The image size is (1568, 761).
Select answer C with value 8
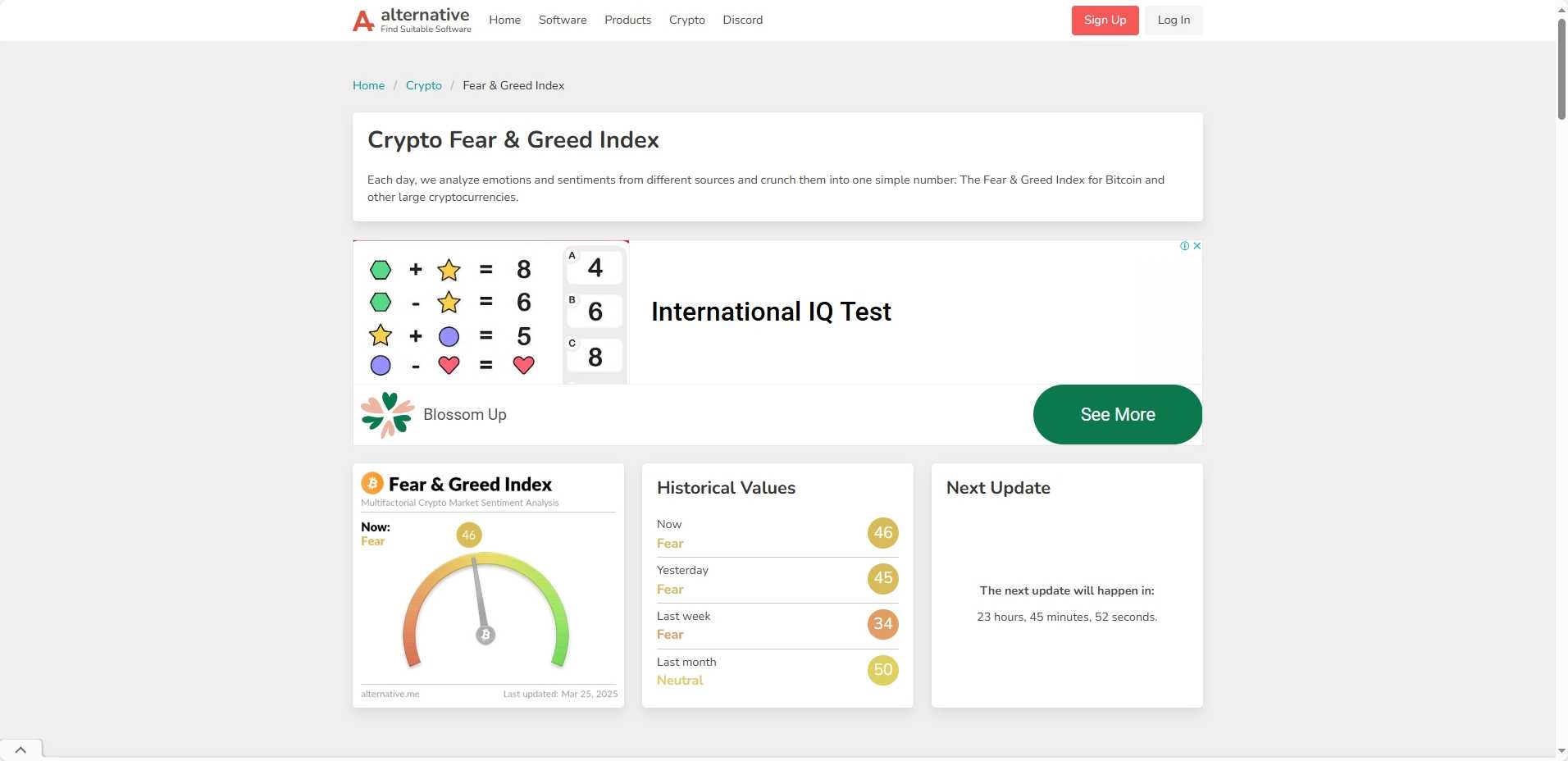(x=595, y=357)
